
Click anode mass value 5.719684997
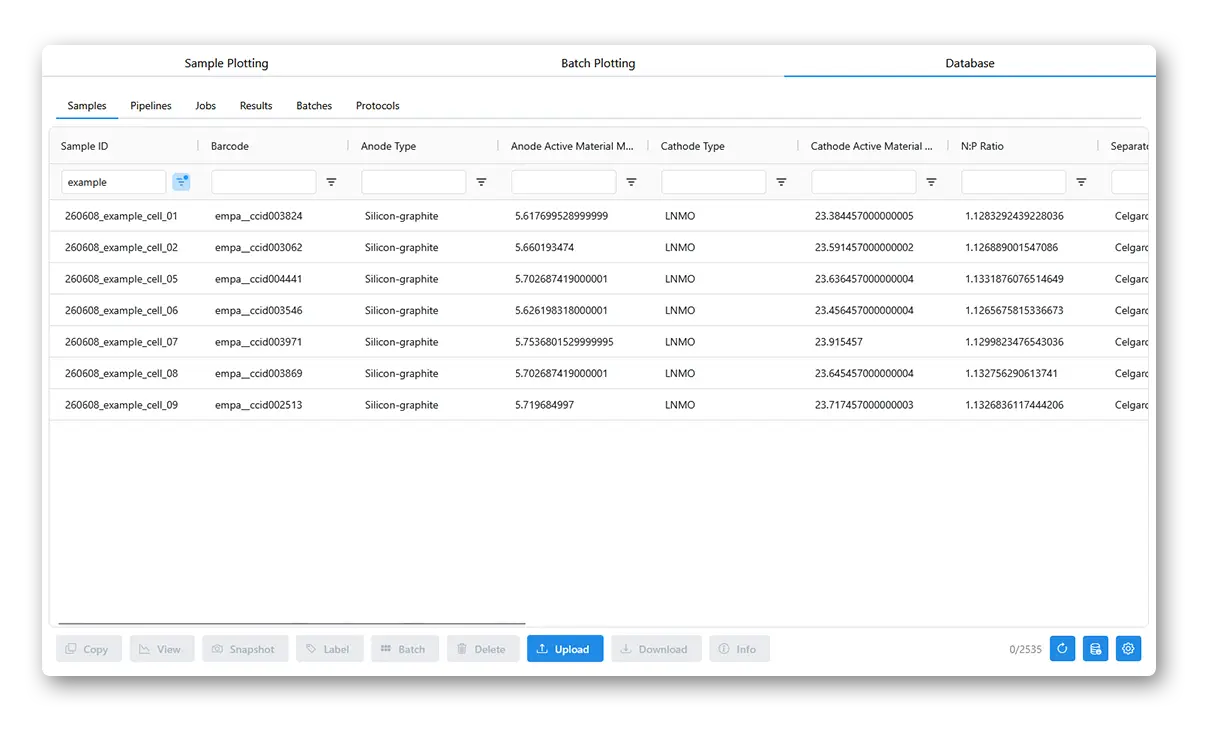pyautogui.click(x=545, y=405)
